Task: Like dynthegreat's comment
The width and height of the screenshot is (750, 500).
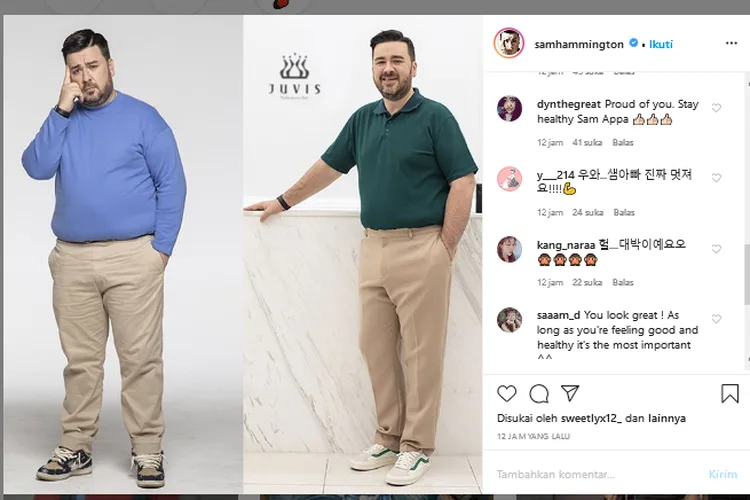Action: coord(716,107)
